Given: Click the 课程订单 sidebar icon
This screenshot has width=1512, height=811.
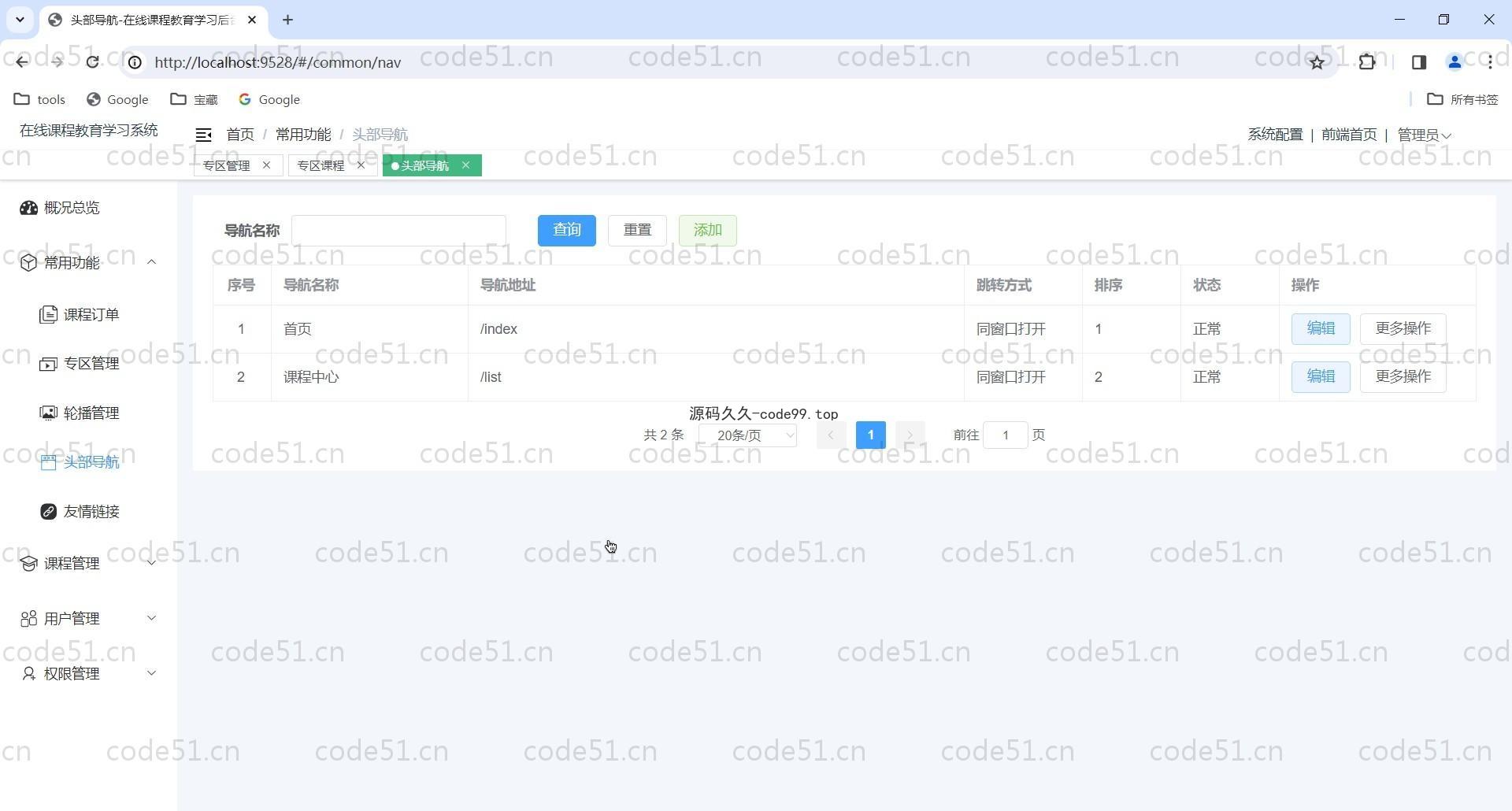Looking at the screenshot, I should [48, 315].
